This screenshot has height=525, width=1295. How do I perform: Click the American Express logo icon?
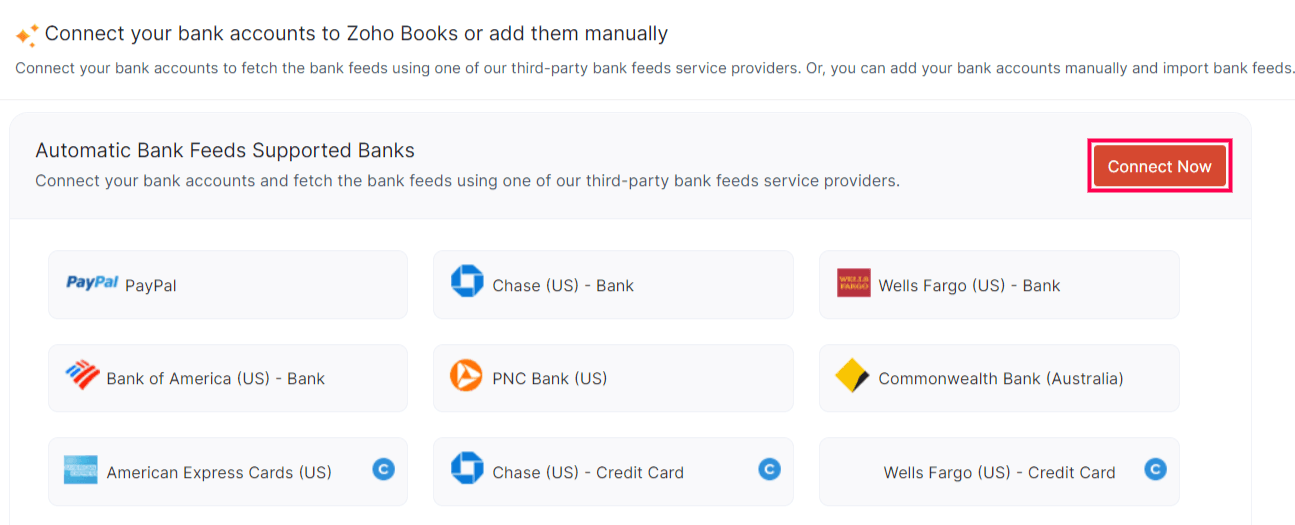[81, 470]
